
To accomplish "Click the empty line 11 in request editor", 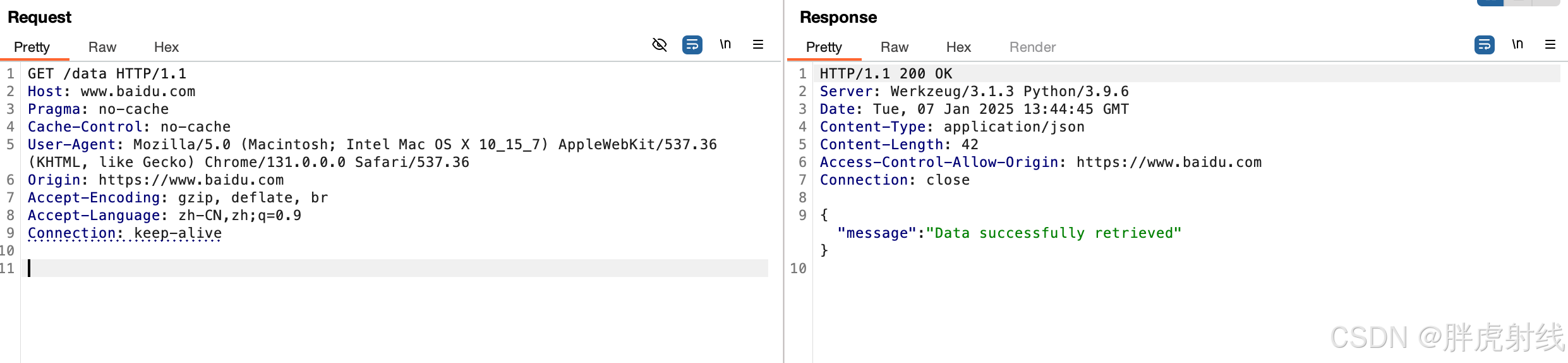I will click(x=395, y=268).
